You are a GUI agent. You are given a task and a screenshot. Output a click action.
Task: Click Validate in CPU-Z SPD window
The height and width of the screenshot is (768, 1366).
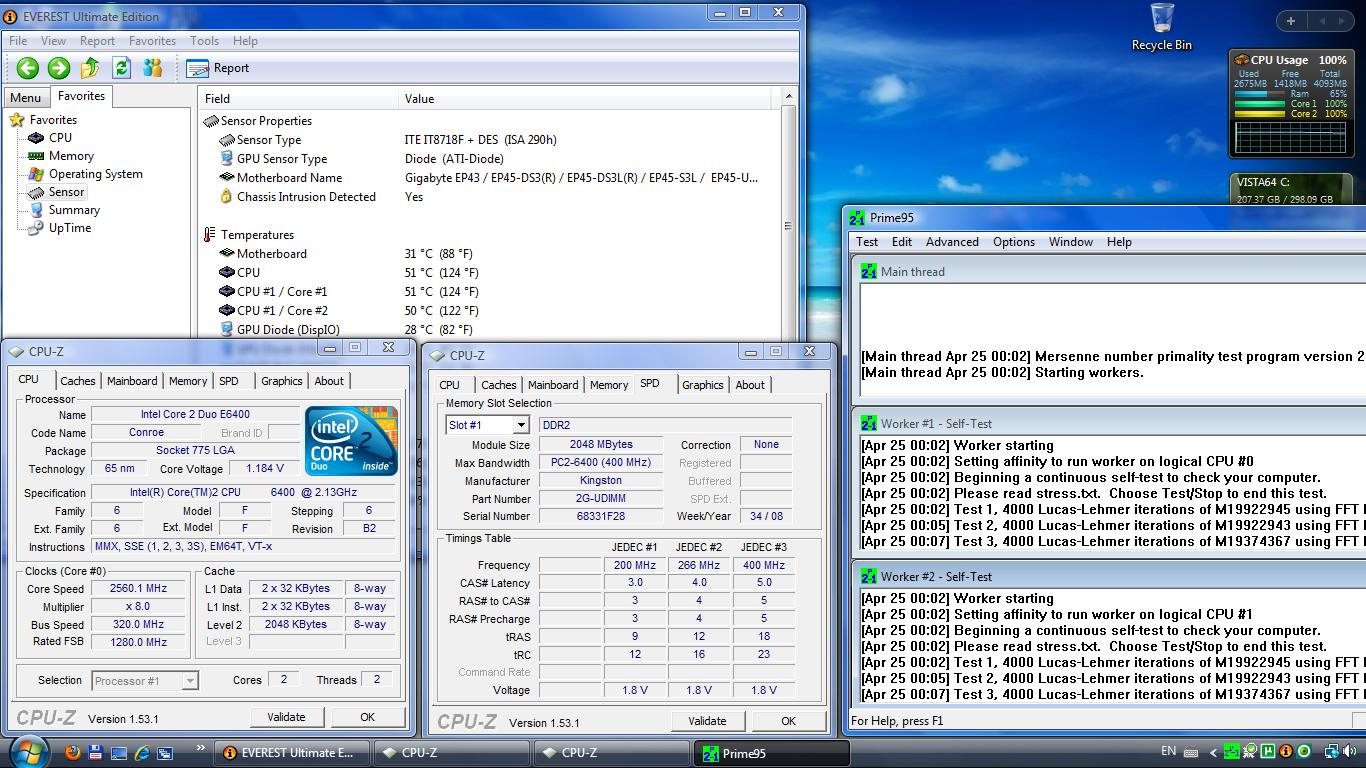pyautogui.click(x=707, y=721)
